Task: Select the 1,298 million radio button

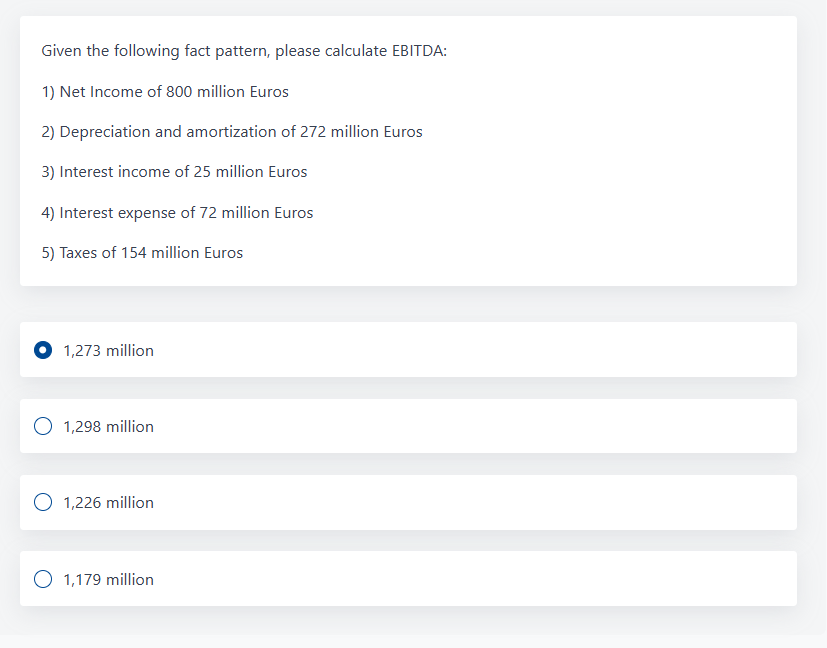Action: pyautogui.click(x=43, y=426)
